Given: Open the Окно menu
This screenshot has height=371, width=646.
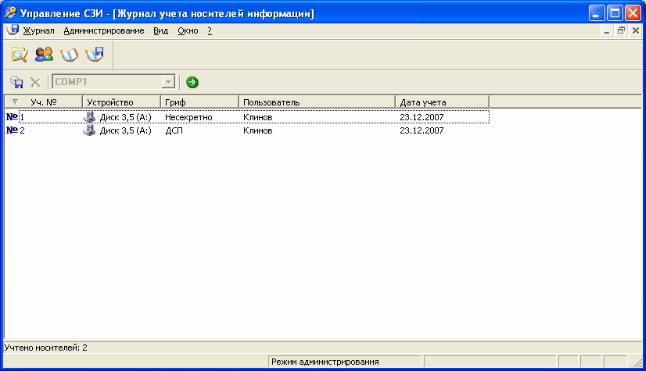Looking at the screenshot, I should (x=188, y=31).
